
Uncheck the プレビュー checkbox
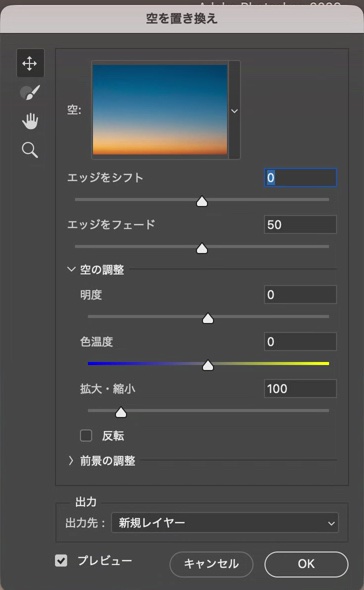coord(61,561)
